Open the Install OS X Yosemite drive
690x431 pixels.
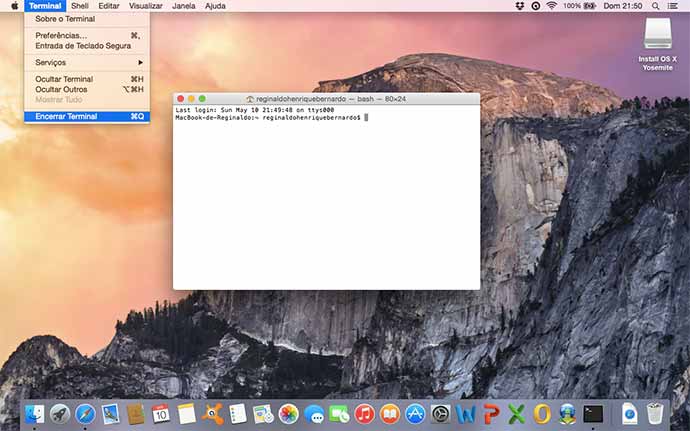[x=657, y=37]
